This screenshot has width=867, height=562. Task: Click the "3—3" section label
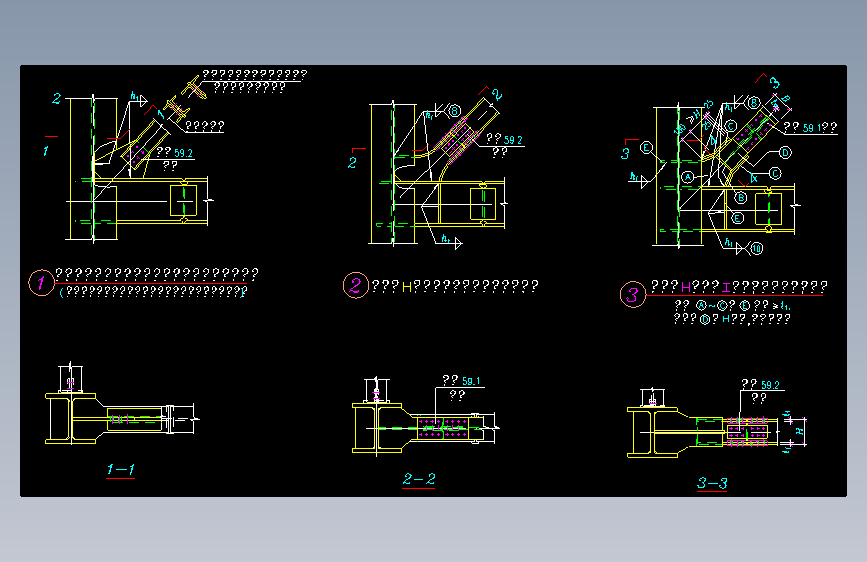pos(712,483)
